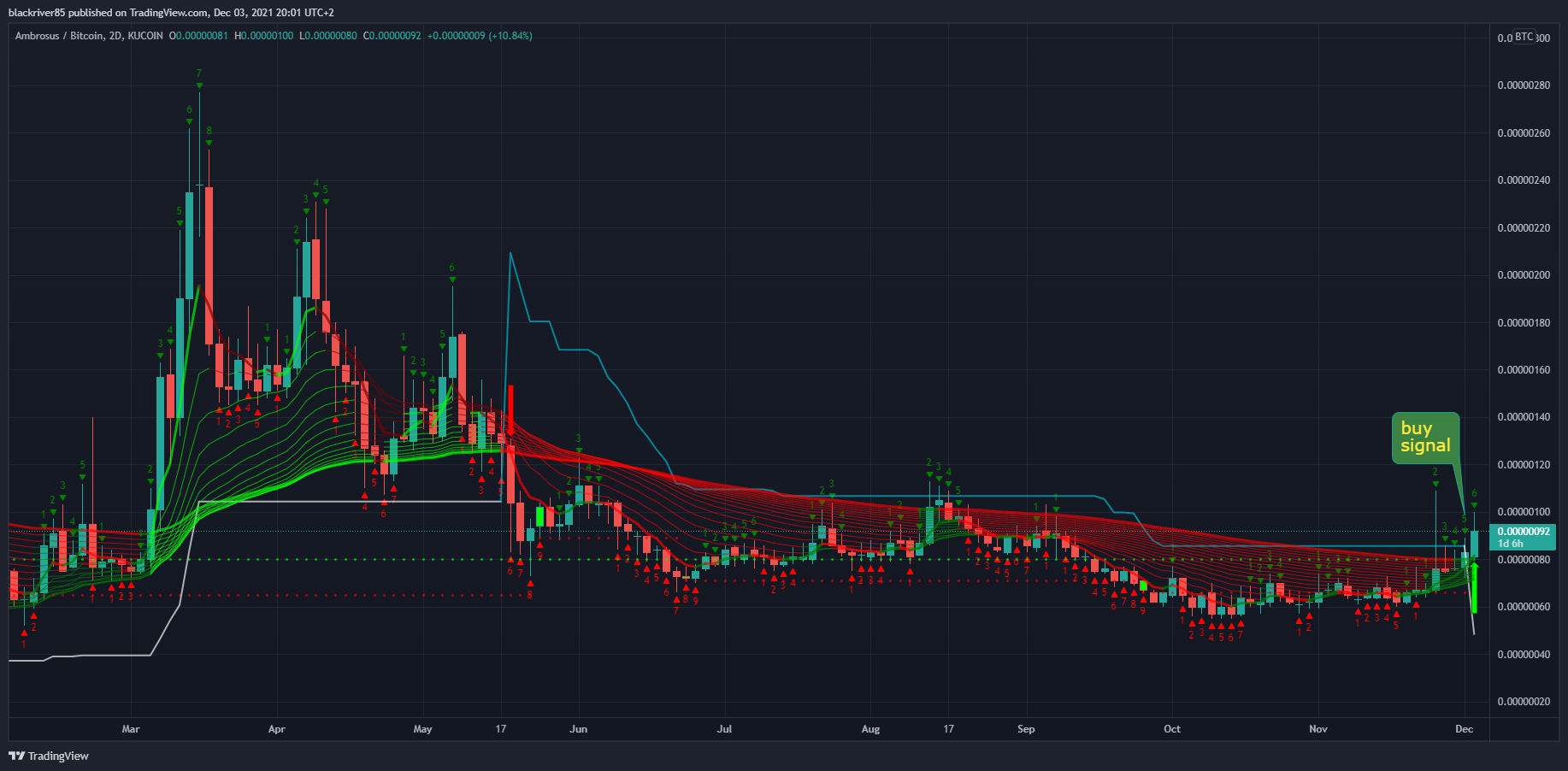Click the 'Jun' date label on time axis
The image size is (1568, 771).
tap(579, 729)
